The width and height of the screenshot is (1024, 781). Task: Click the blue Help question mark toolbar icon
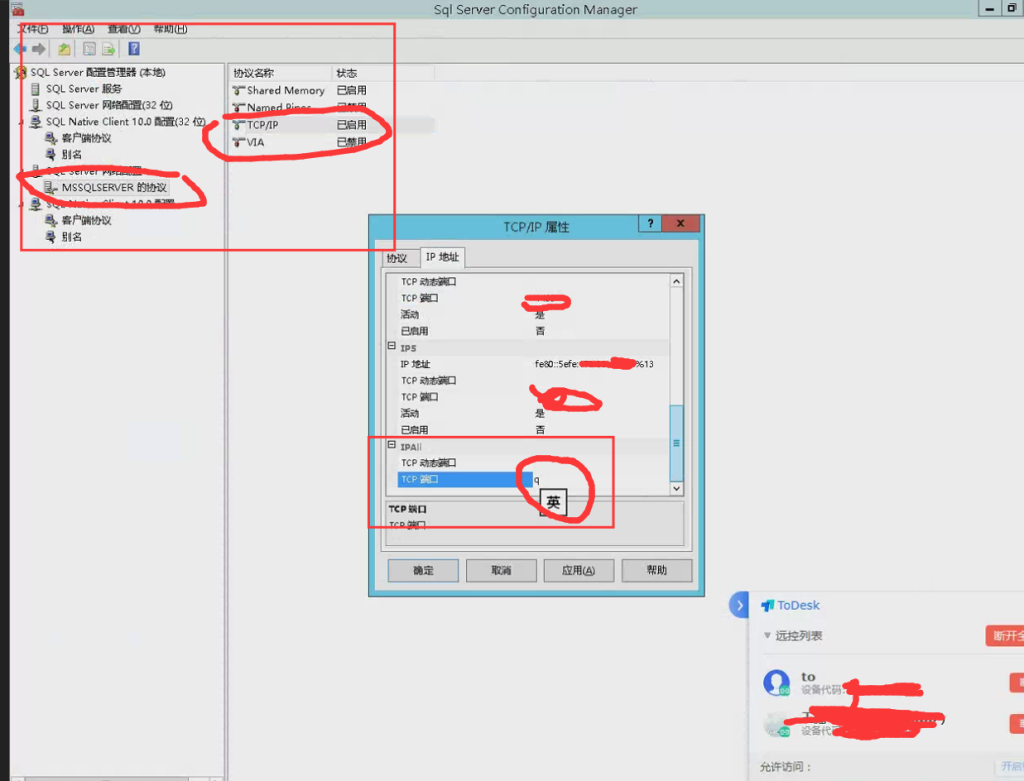133,48
